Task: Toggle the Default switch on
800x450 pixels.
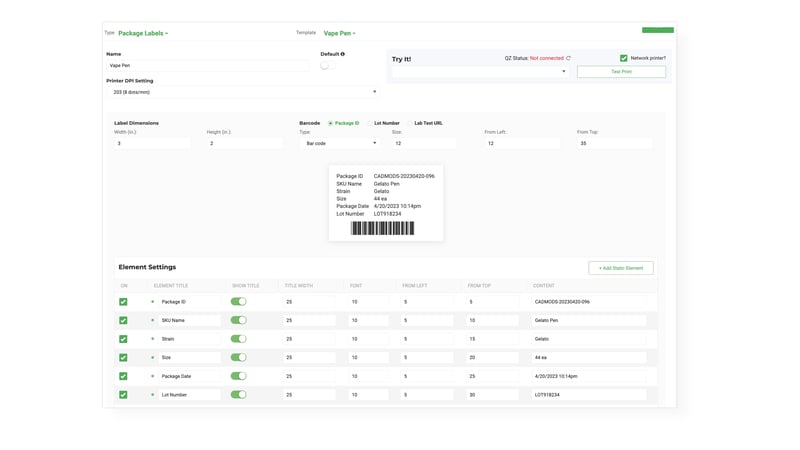Action: (x=326, y=65)
